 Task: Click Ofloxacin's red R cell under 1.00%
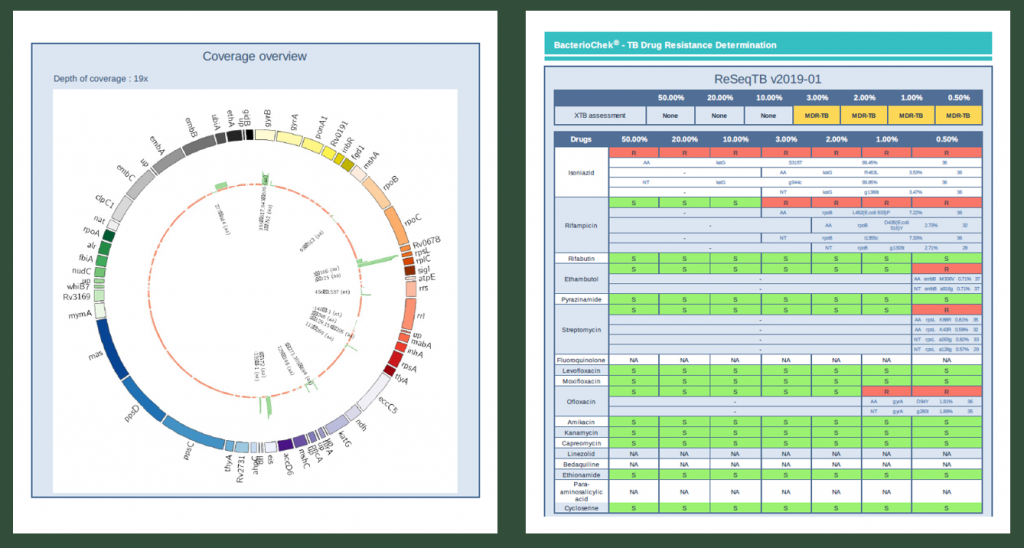pyautogui.click(x=887, y=391)
